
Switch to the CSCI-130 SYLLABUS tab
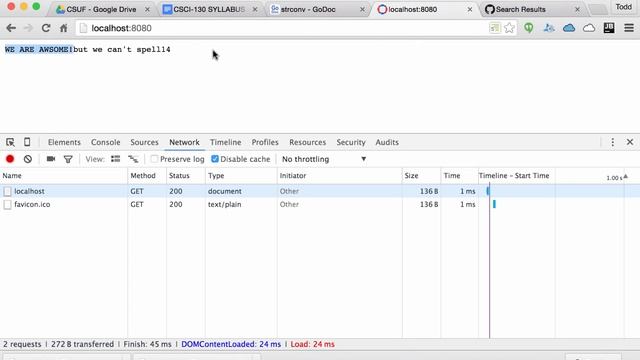[x=208, y=9]
